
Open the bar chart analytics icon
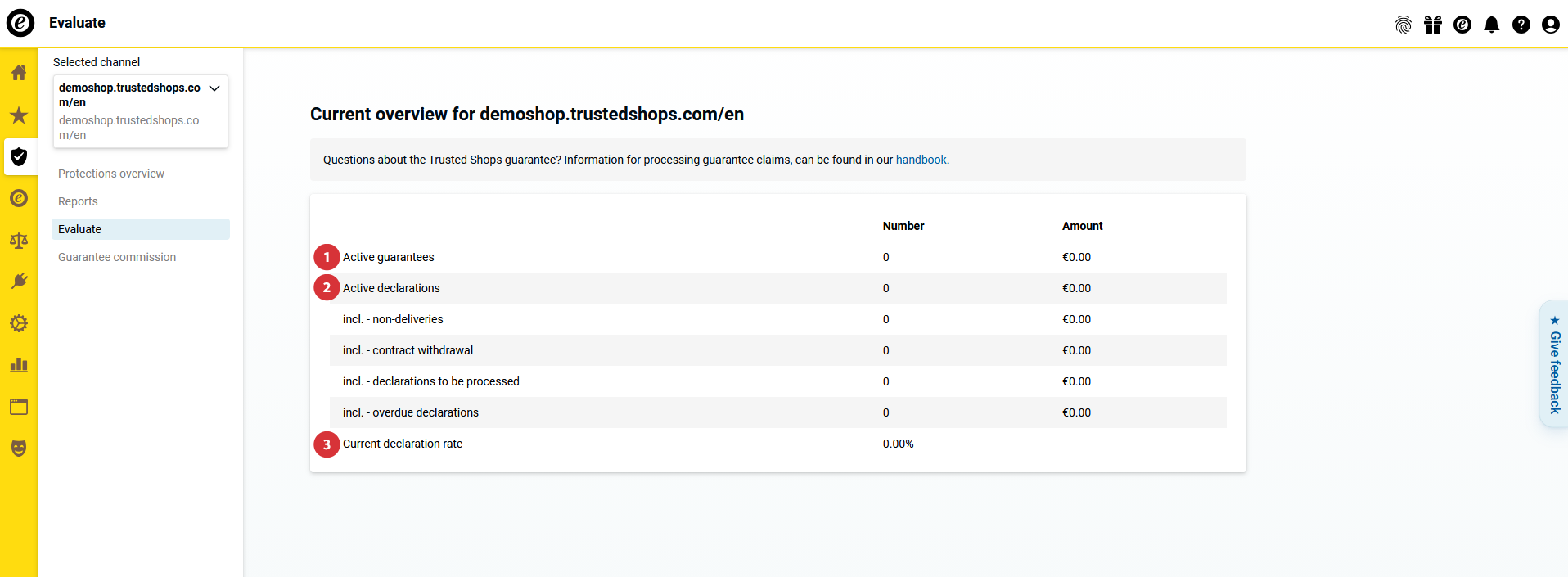click(x=19, y=365)
